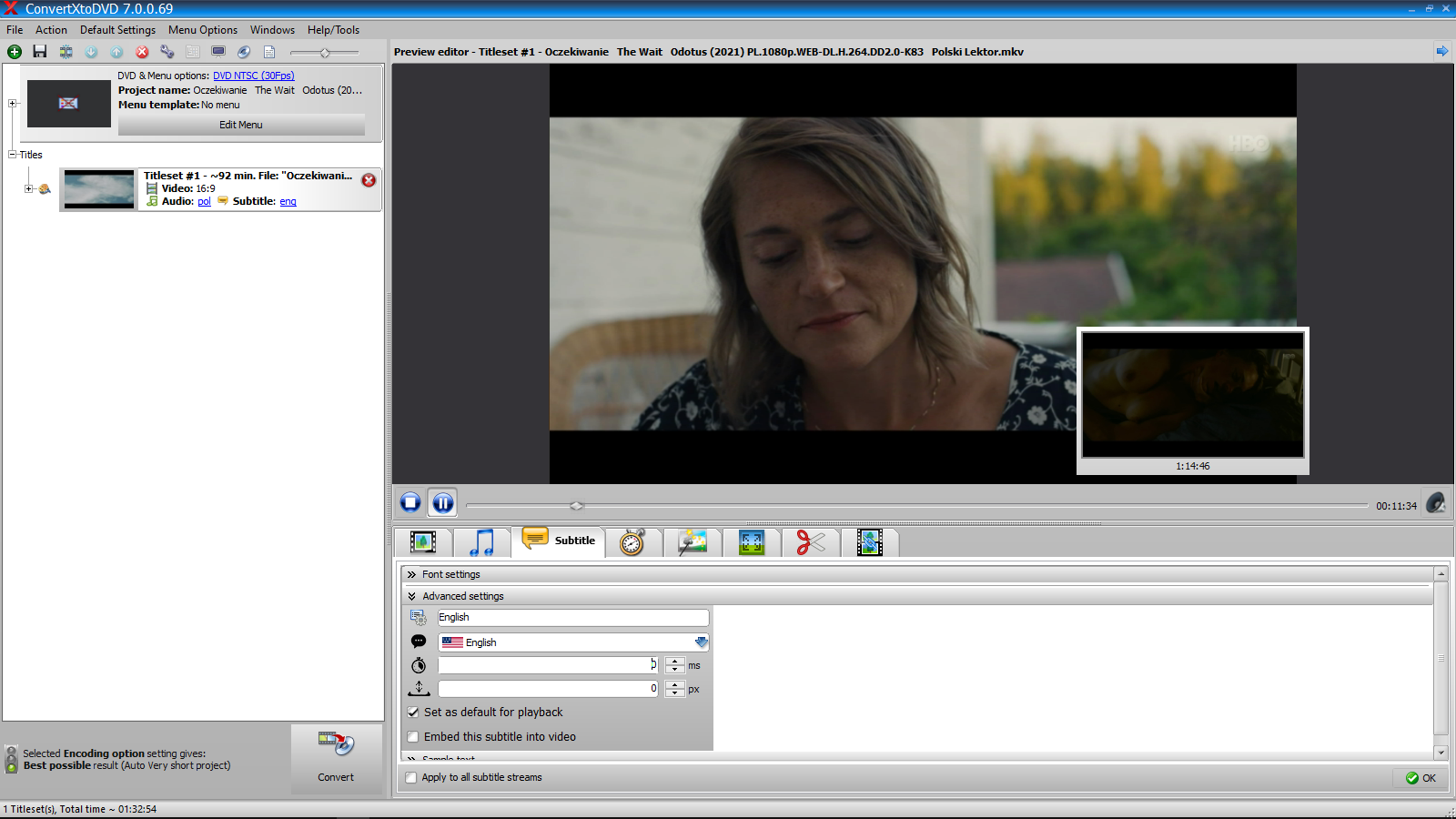The height and width of the screenshot is (819, 1456).
Task: Click the burn disc toolbar icon
Action: pyautogui.click(x=244, y=52)
